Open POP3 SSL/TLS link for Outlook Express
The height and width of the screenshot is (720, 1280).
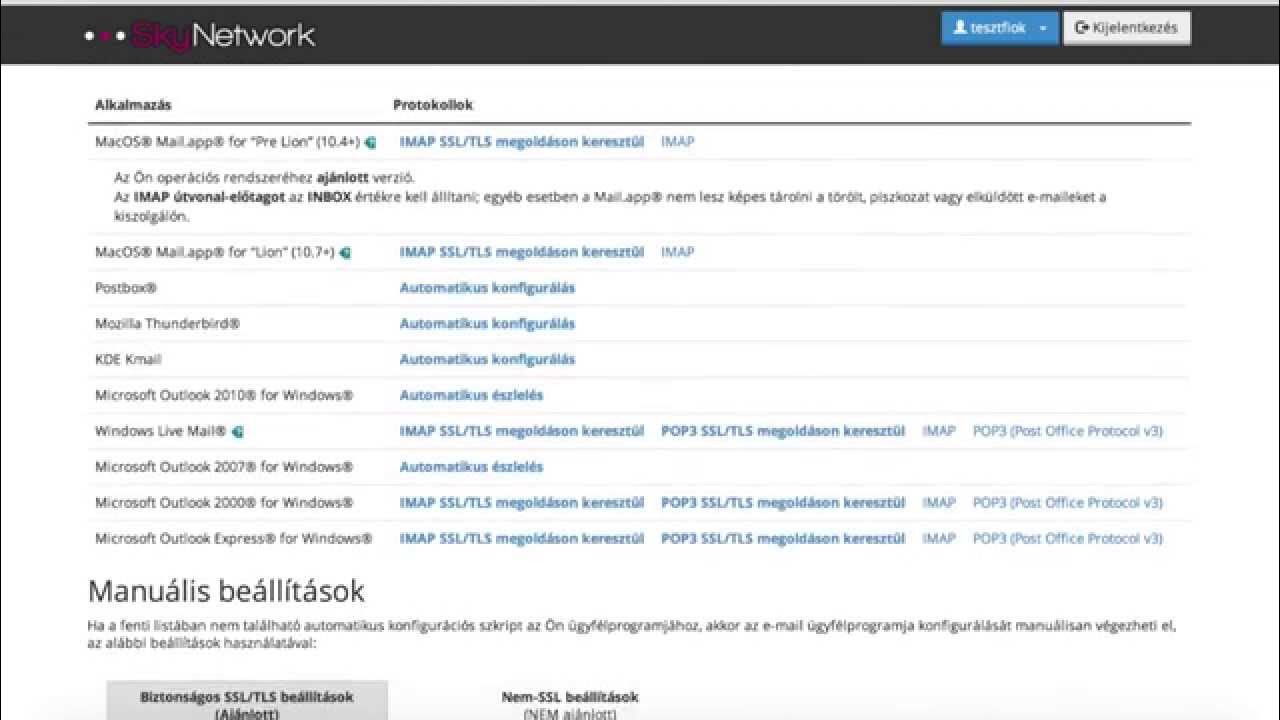(x=783, y=538)
